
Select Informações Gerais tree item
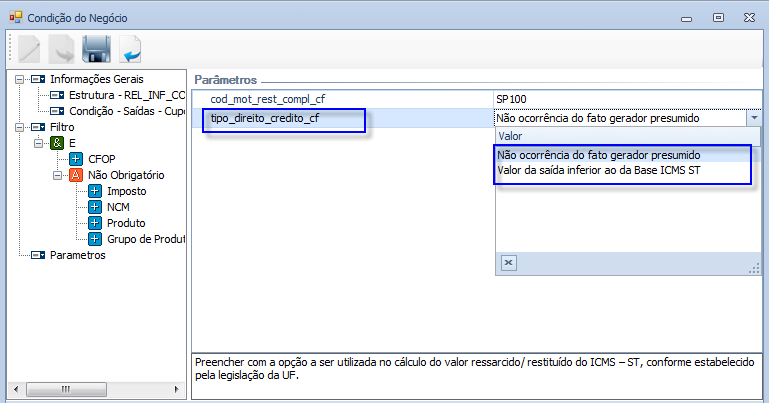pos(97,79)
